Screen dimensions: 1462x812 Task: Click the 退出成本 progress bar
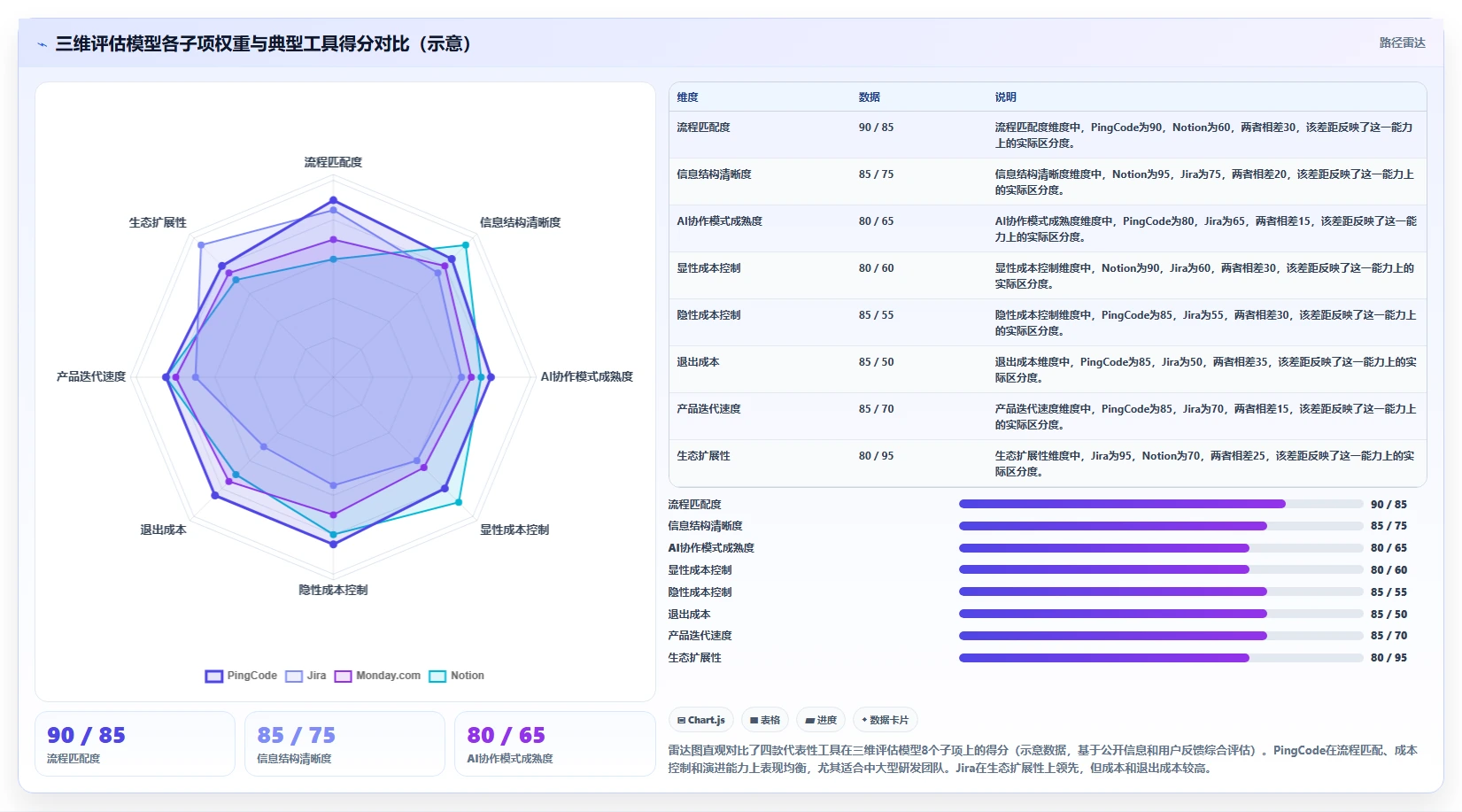coord(1161,614)
